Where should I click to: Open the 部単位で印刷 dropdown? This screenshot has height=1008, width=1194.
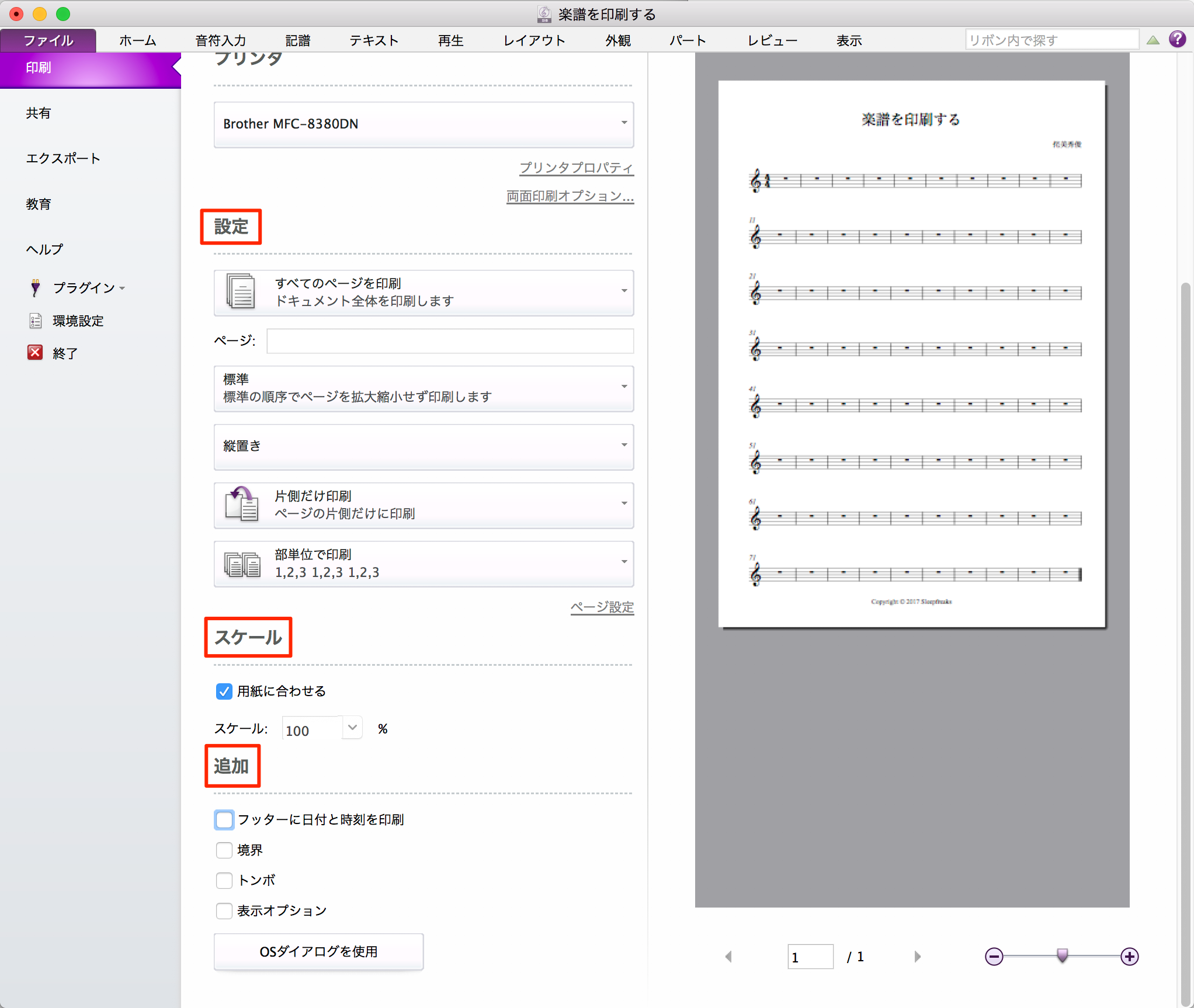click(x=424, y=563)
